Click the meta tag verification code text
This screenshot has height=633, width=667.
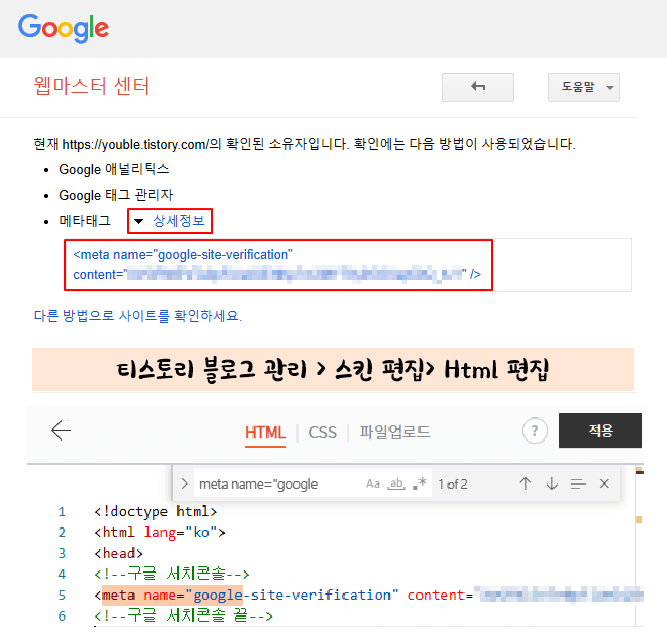click(277, 265)
